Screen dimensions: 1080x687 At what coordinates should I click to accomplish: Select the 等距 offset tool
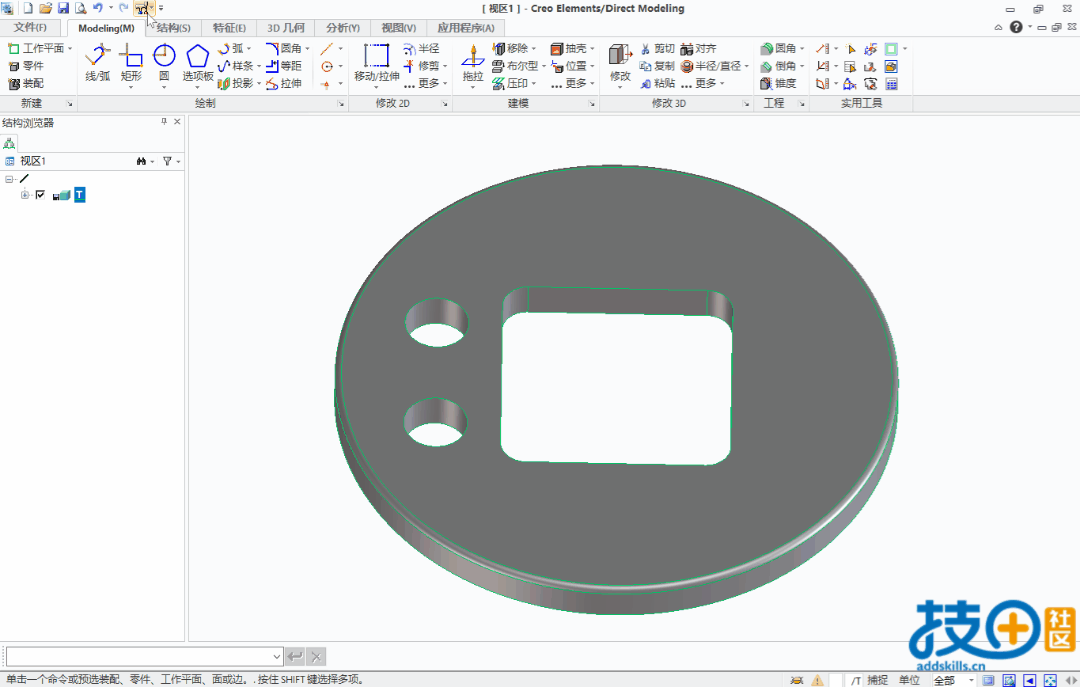tap(284, 66)
